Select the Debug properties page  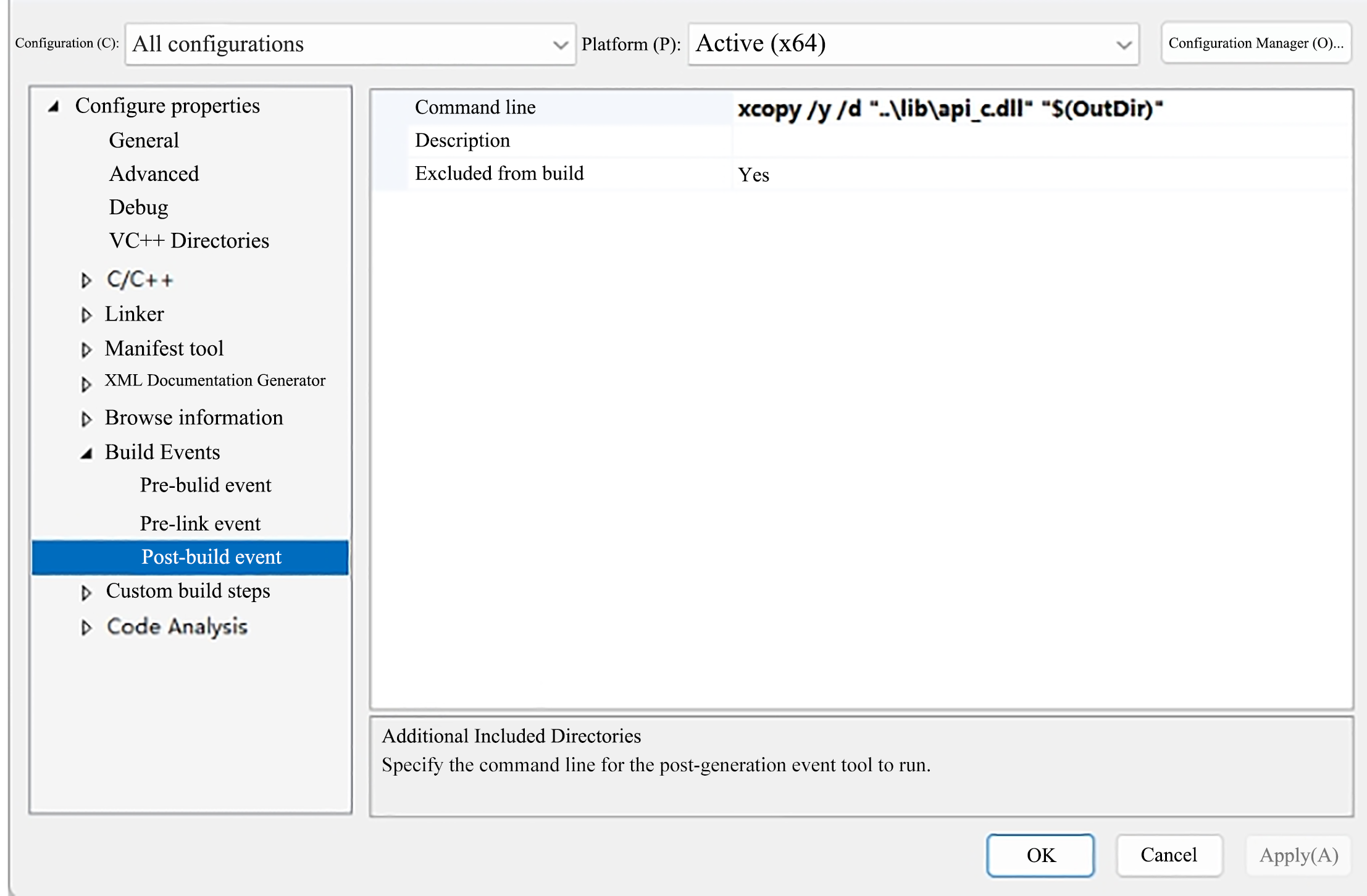point(138,207)
